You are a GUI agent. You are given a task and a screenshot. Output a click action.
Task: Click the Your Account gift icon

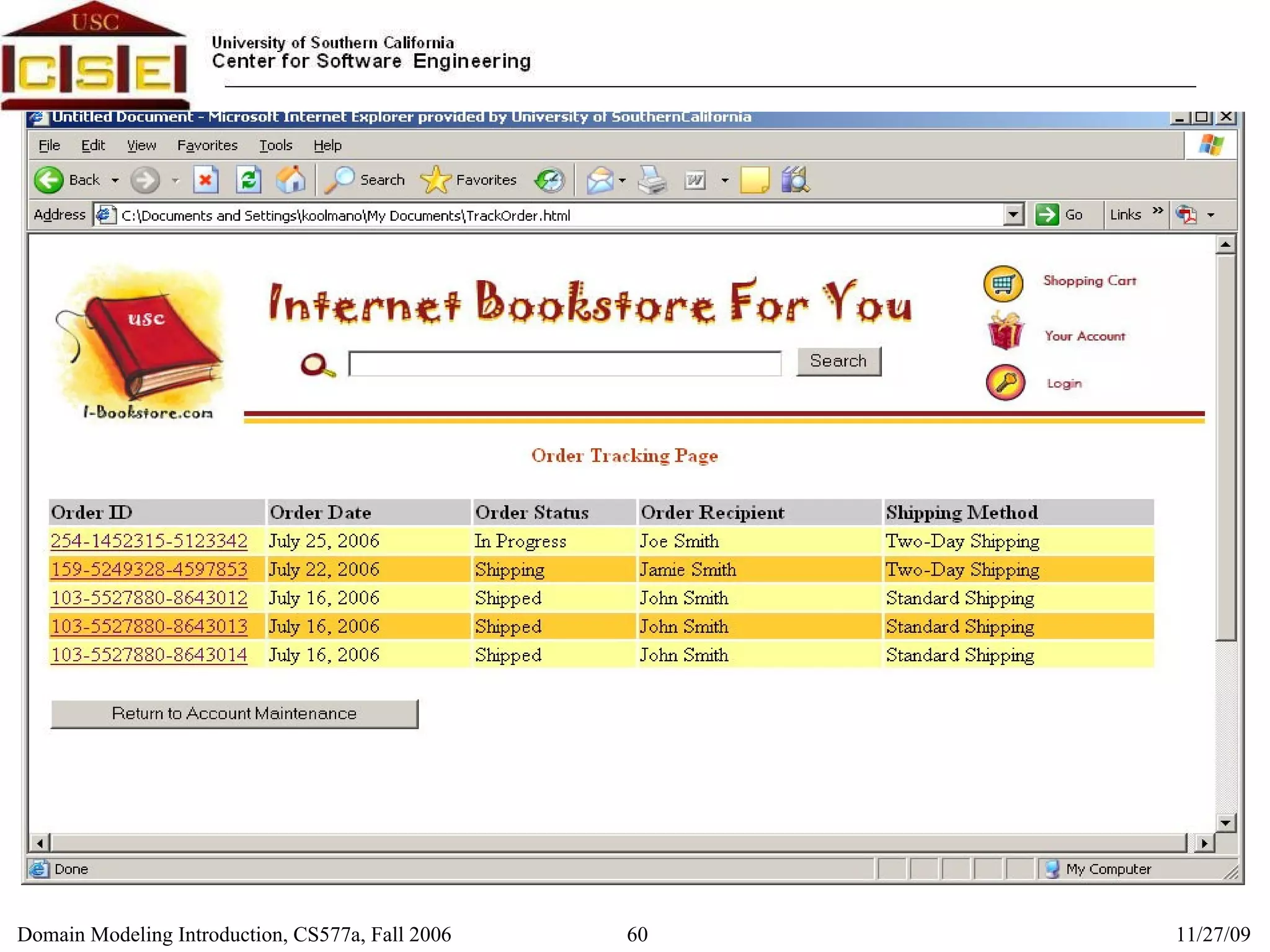click(1005, 332)
